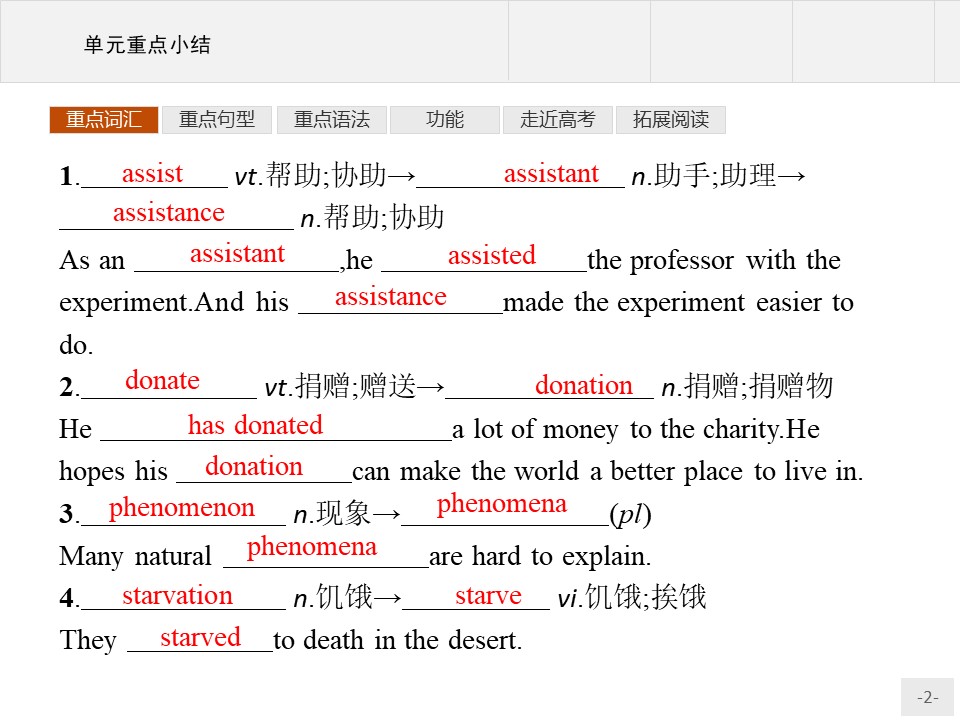Click the red answer assist in item 1
The width and height of the screenshot is (960, 720).
pyautogui.click(x=152, y=172)
